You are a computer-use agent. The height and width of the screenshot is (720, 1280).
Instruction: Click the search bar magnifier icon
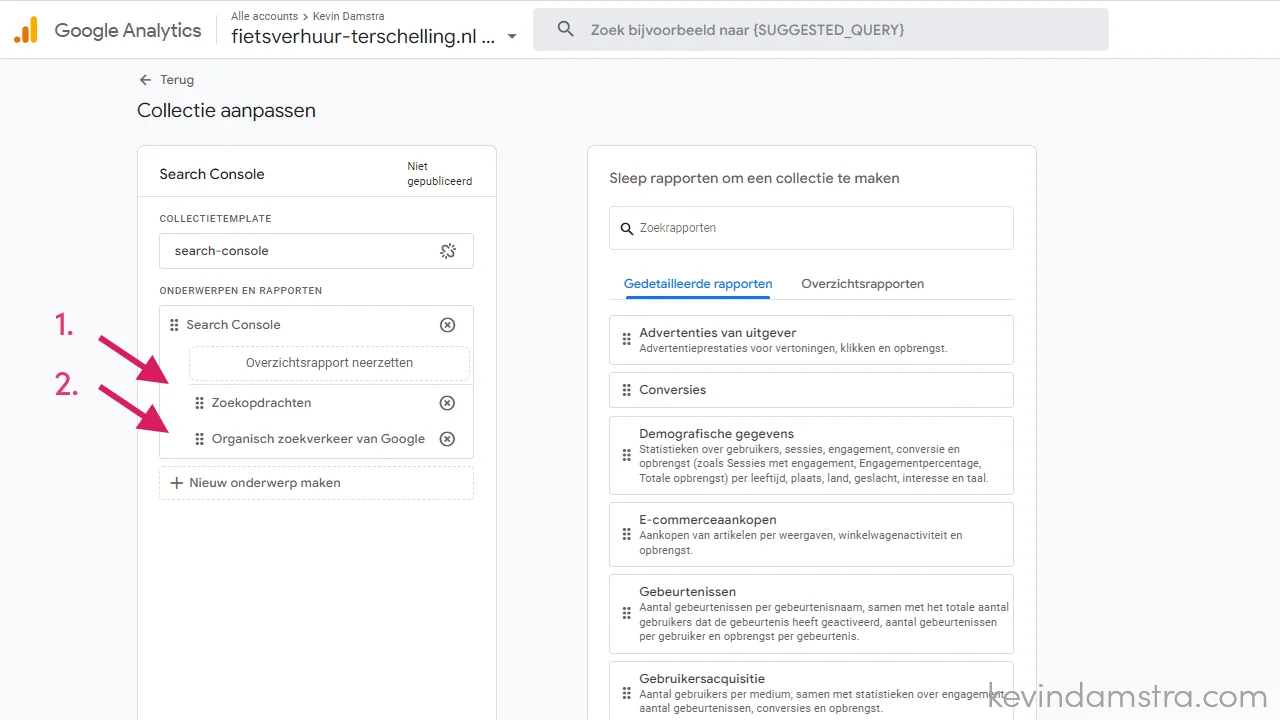[566, 30]
